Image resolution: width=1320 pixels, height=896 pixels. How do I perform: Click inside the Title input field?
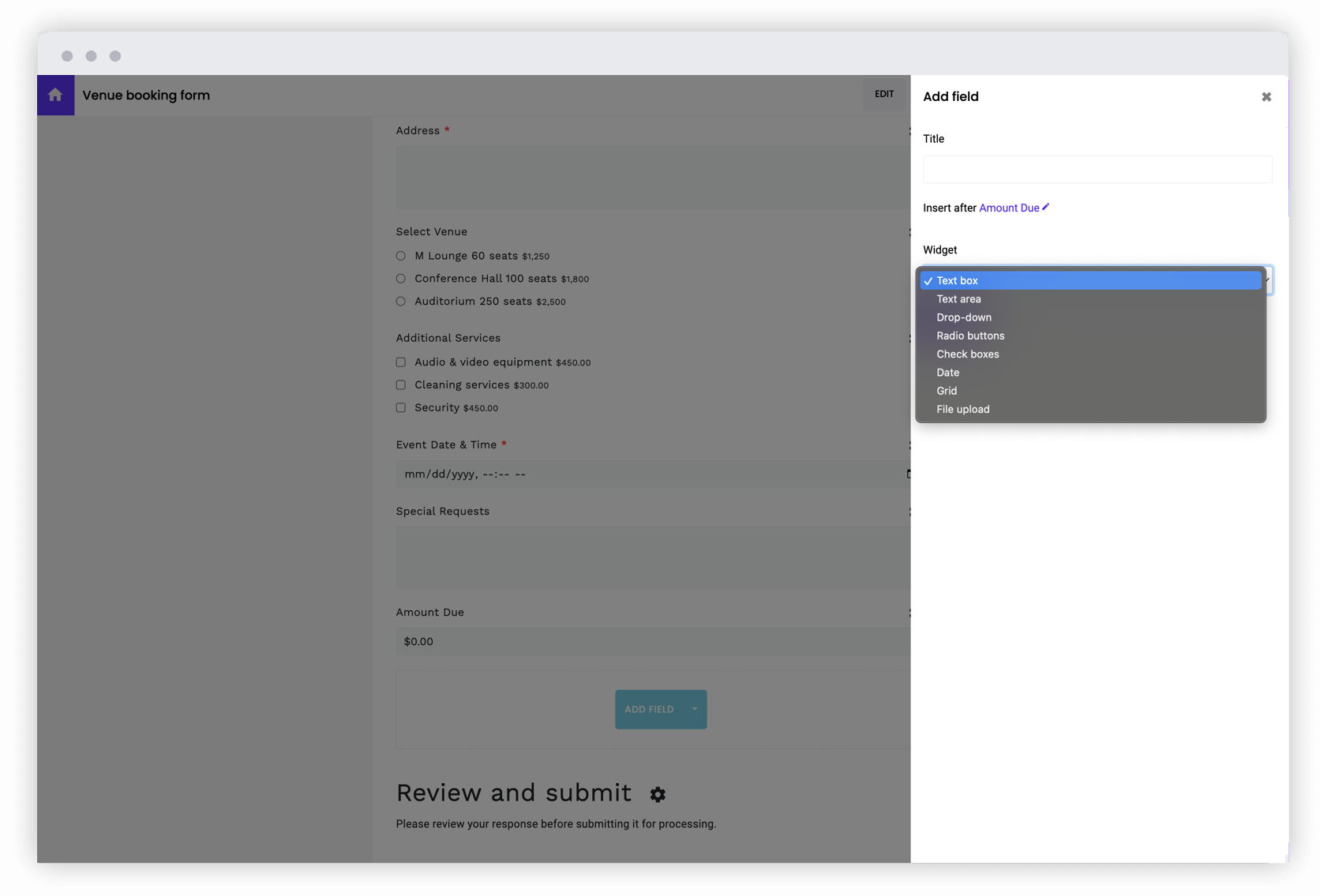(x=1097, y=169)
